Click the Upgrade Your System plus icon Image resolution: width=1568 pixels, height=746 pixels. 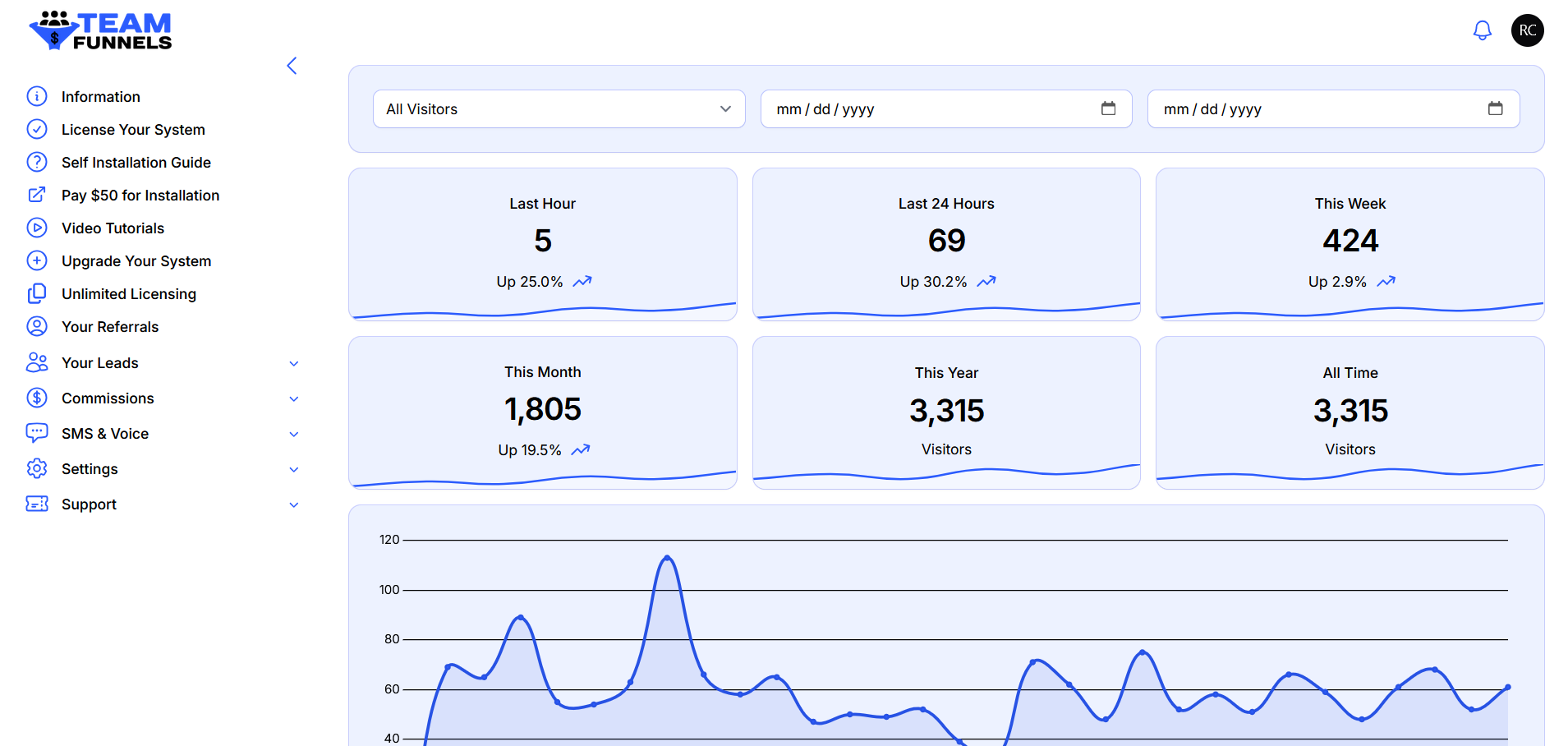coord(37,260)
